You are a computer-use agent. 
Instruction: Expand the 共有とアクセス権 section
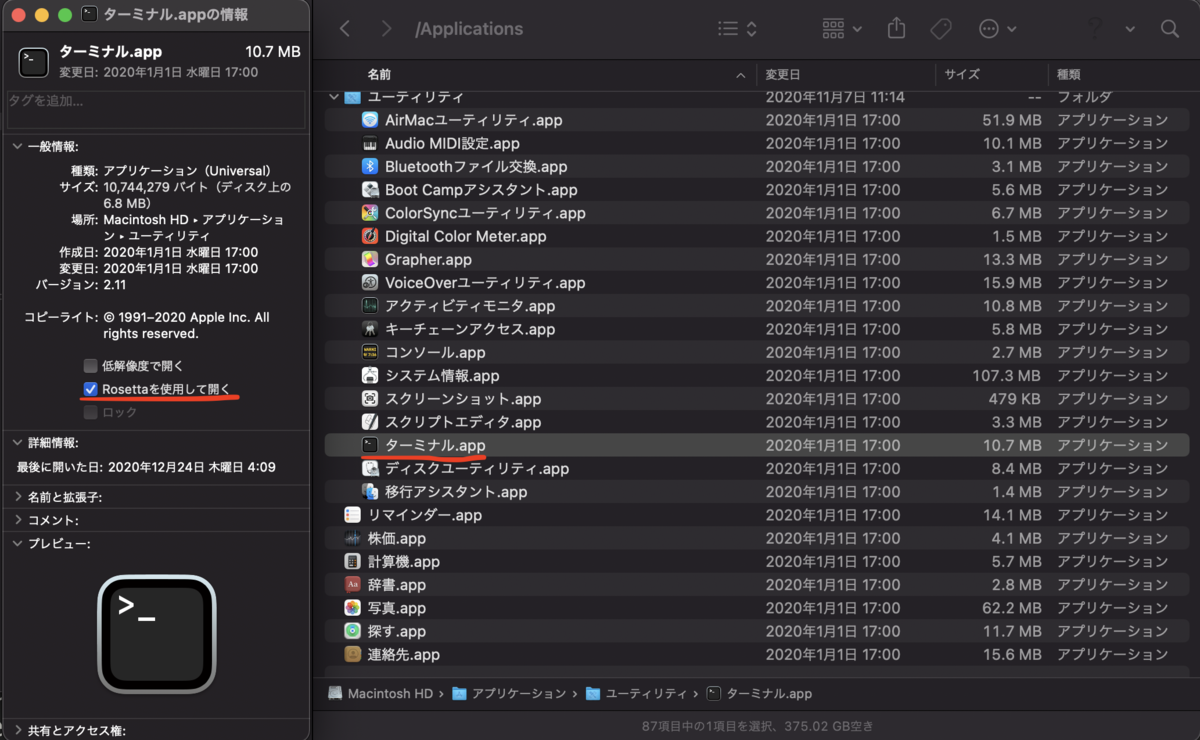18,731
